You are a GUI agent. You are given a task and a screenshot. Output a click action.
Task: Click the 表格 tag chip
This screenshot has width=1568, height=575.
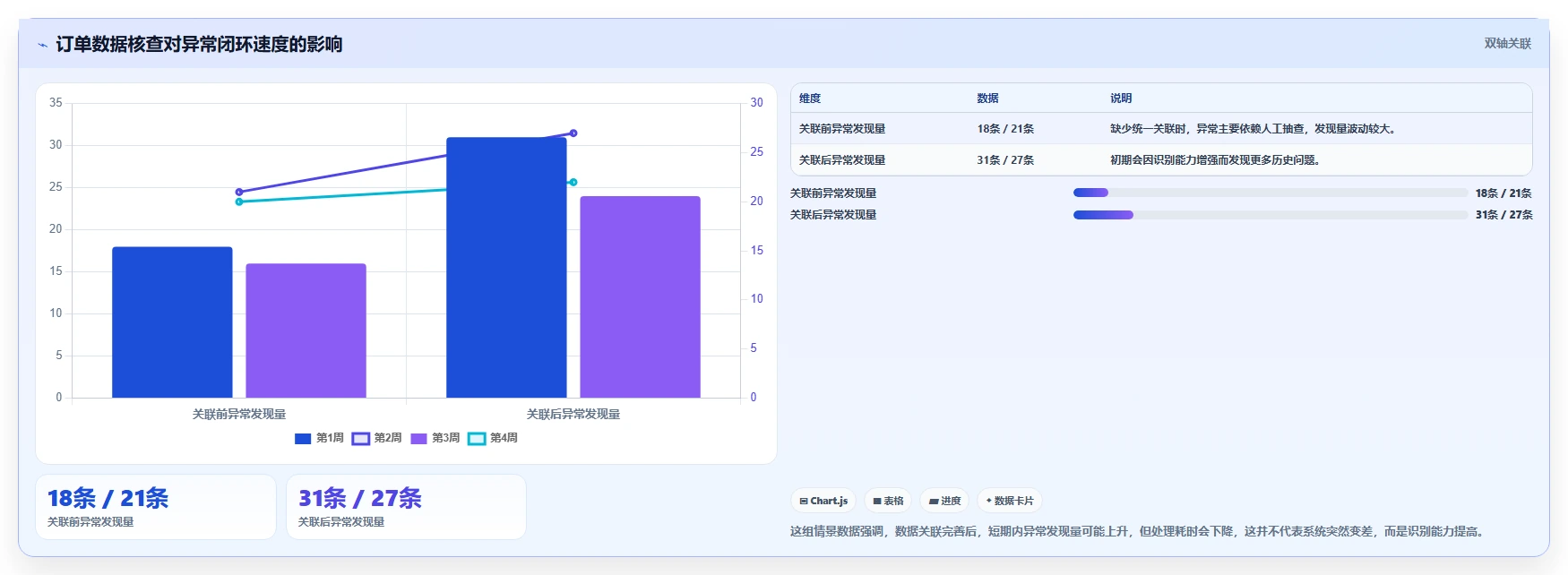(x=888, y=501)
